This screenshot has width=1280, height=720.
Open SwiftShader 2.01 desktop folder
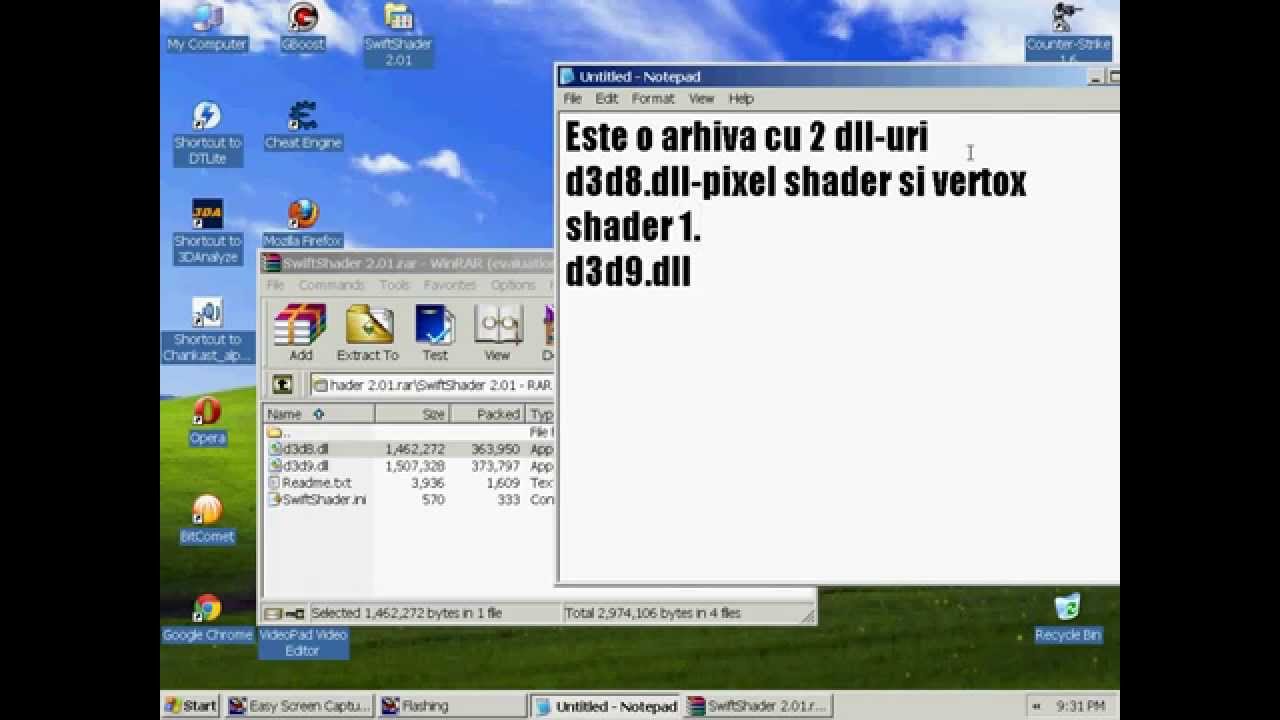[398, 34]
